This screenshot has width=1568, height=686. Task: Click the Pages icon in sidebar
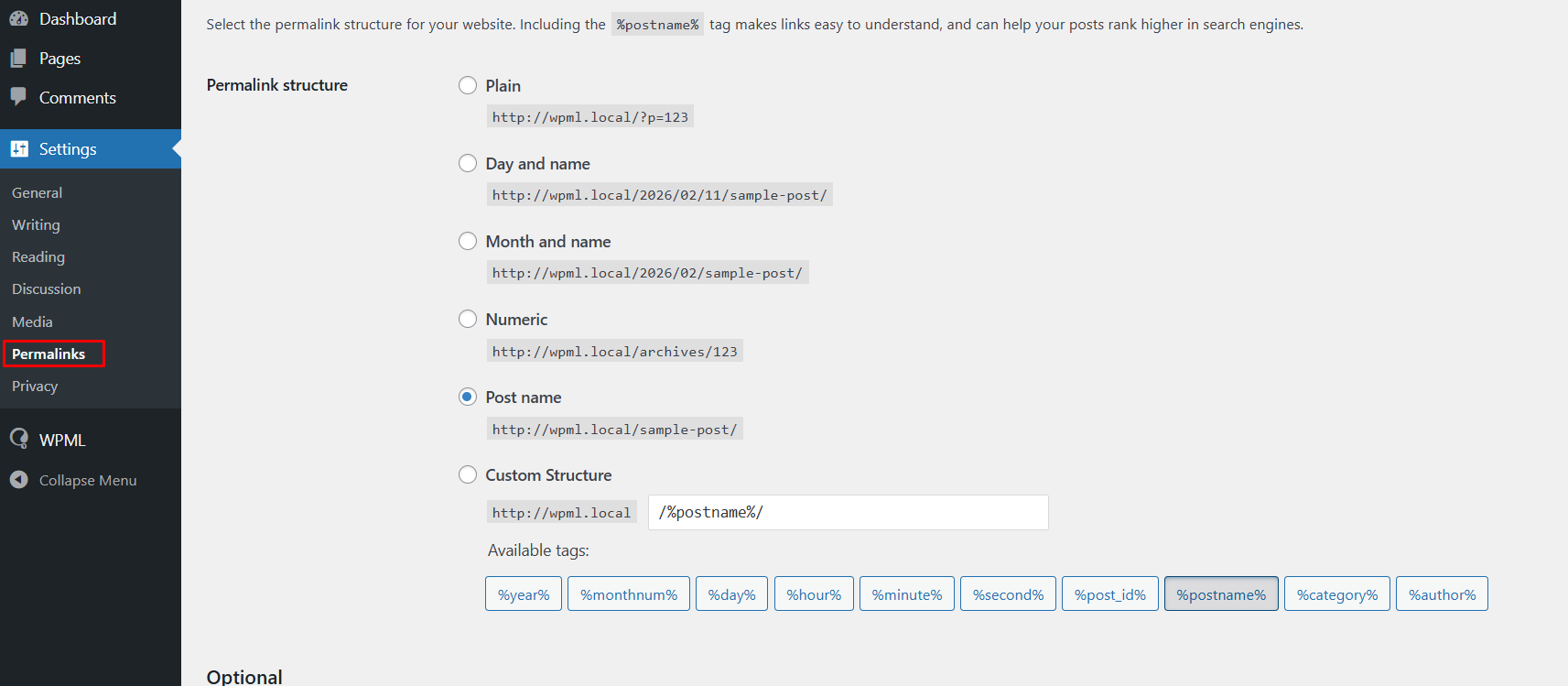pos(18,59)
